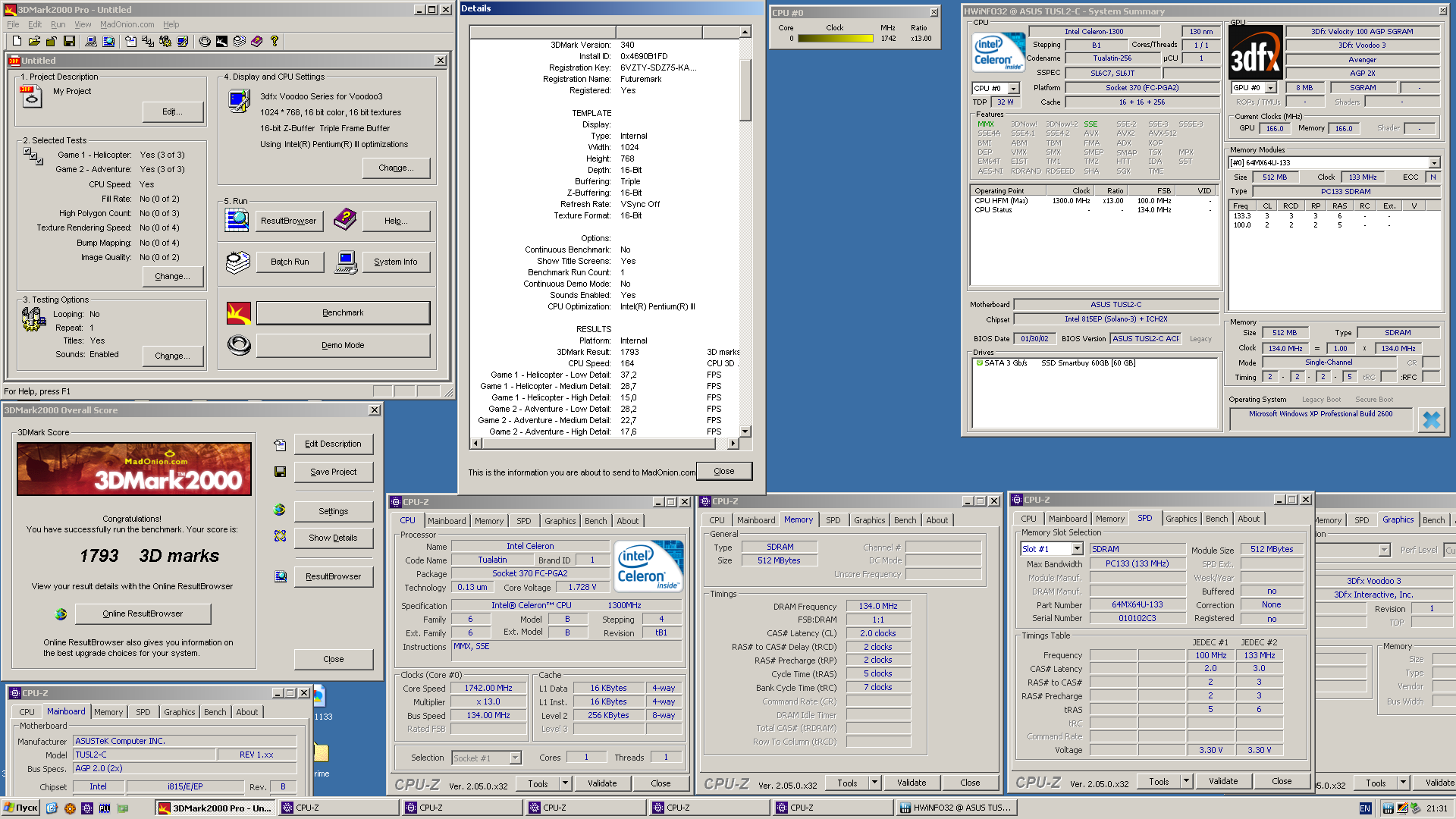Click the purple help book beside Help button
The image size is (1456, 819).
[345, 220]
